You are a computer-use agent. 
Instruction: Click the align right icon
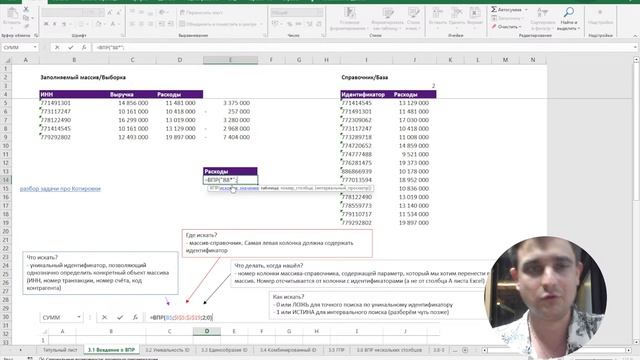tap(151, 24)
